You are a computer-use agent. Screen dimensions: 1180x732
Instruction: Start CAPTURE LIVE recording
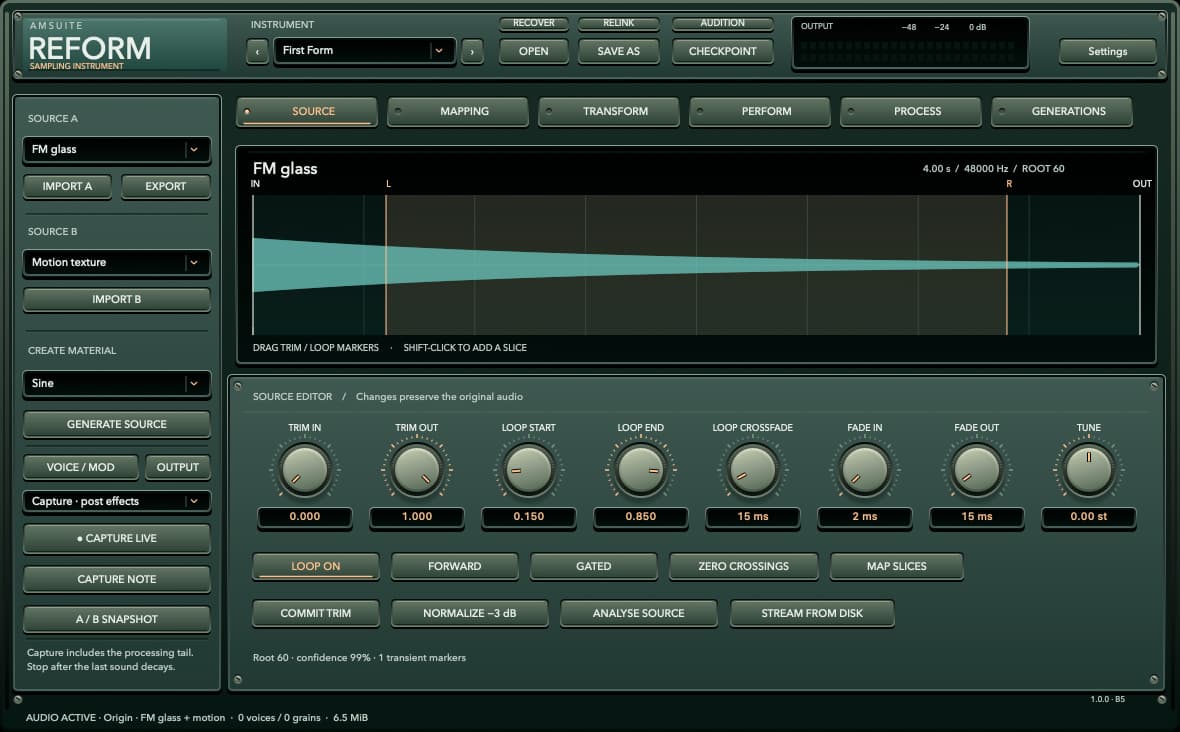tap(117, 539)
